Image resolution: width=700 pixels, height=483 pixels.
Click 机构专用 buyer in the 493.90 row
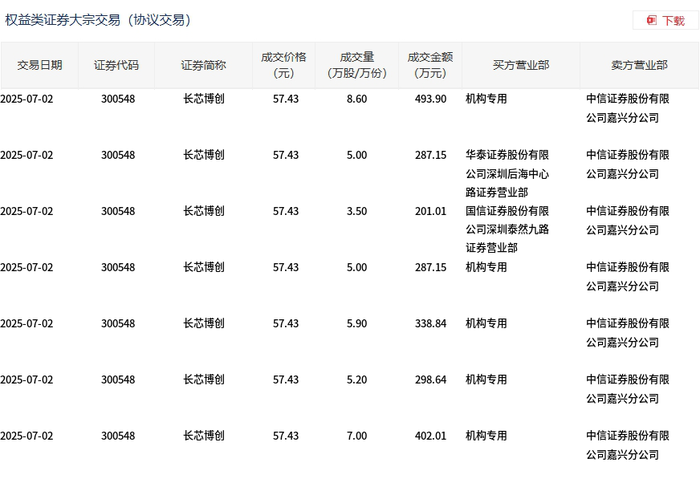coord(486,99)
